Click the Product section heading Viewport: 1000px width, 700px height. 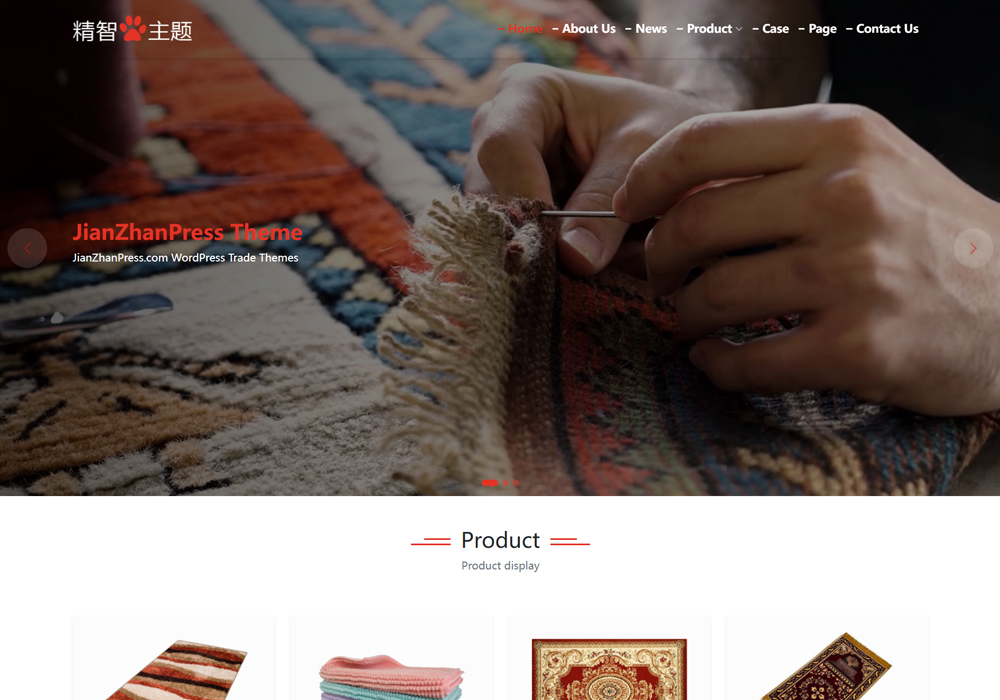[x=501, y=541]
